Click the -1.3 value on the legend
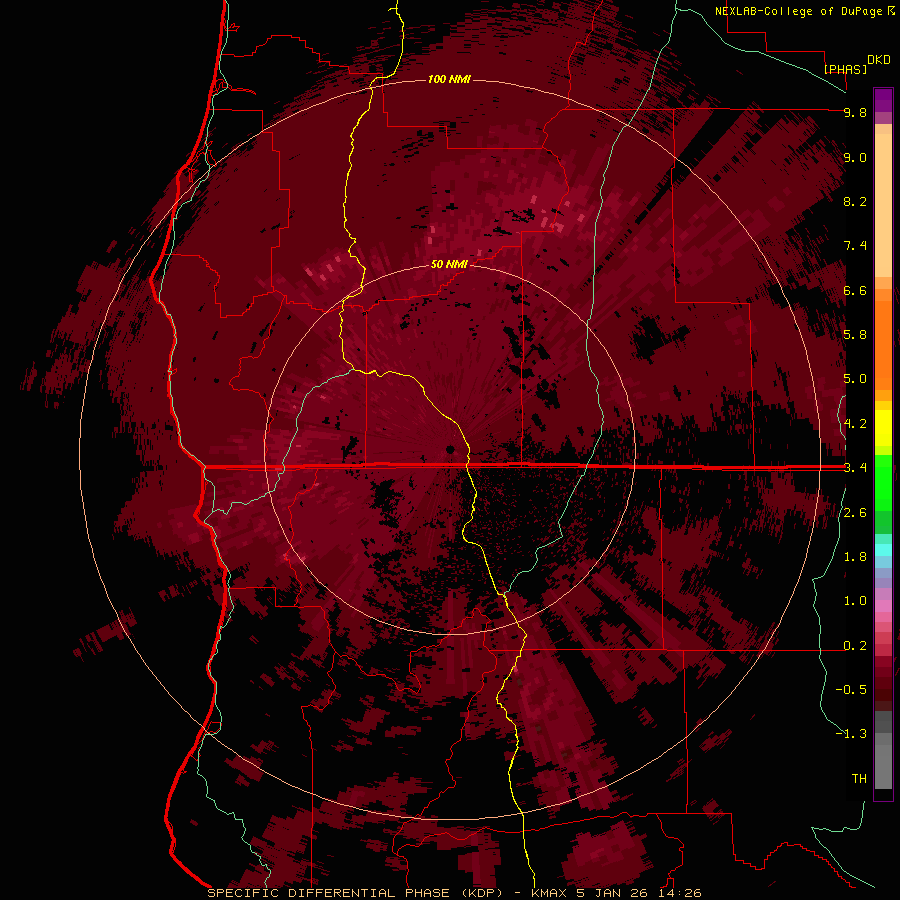Image resolution: width=900 pixels, height=900 pixels. pos(851,734)
